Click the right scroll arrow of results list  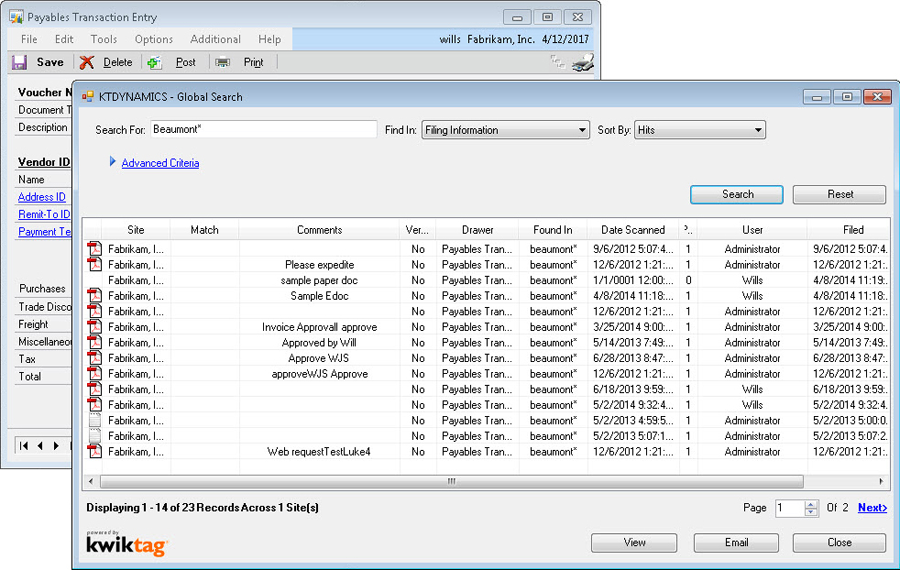tap(881, 481)
